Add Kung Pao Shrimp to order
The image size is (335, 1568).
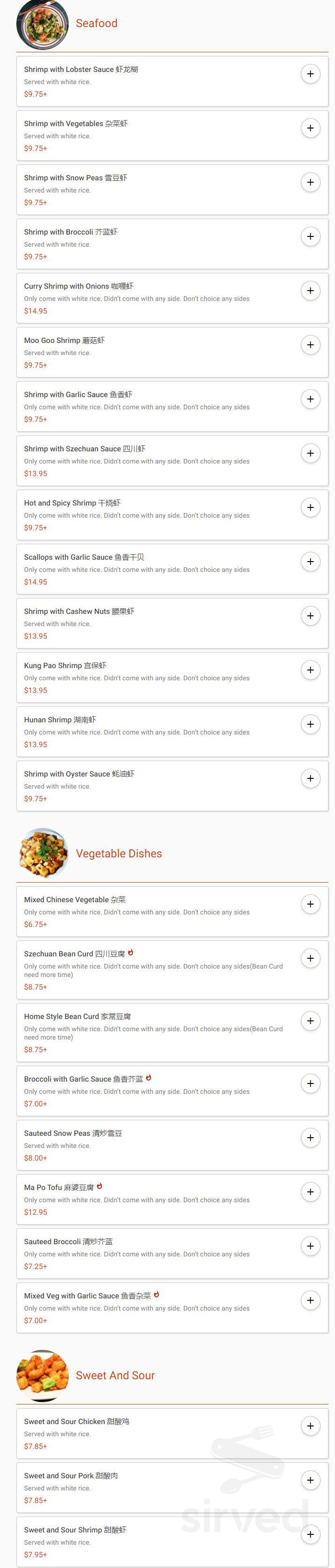(x=311, y=670)
